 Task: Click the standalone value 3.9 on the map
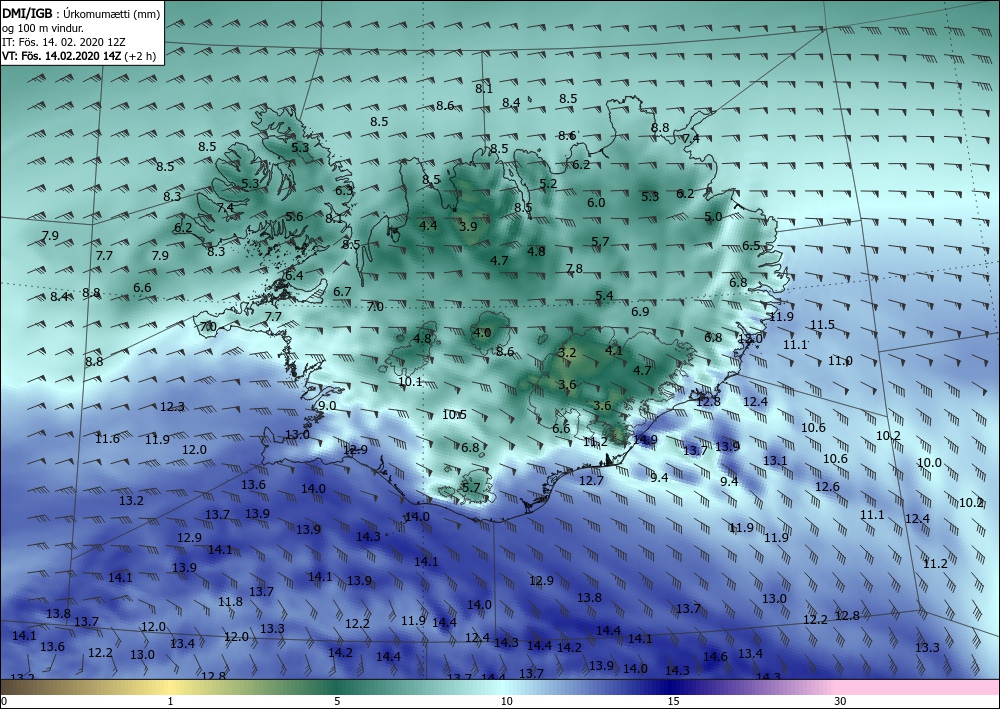click(x=468, y=226)
